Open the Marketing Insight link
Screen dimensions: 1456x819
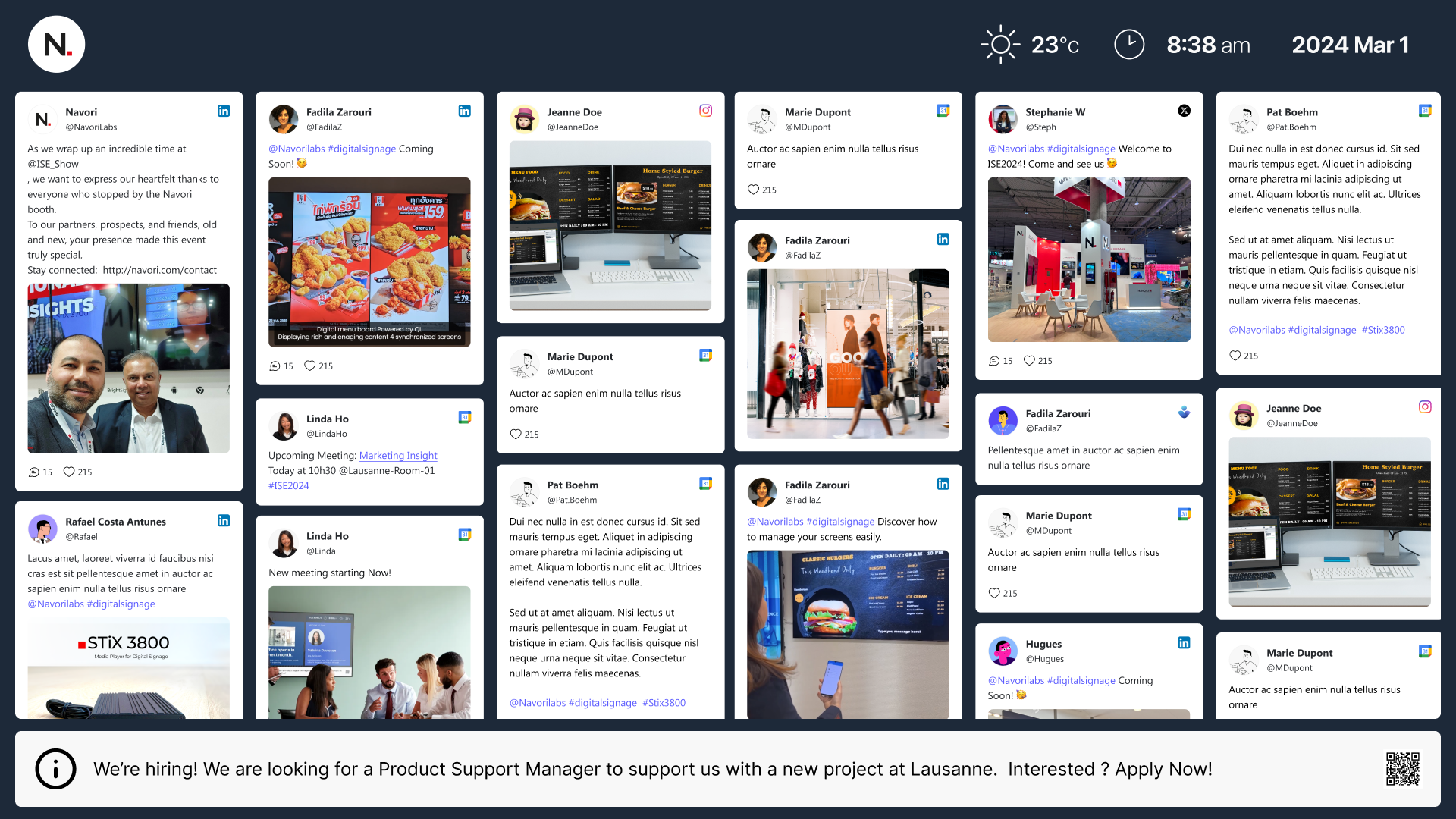pos(398,456)
